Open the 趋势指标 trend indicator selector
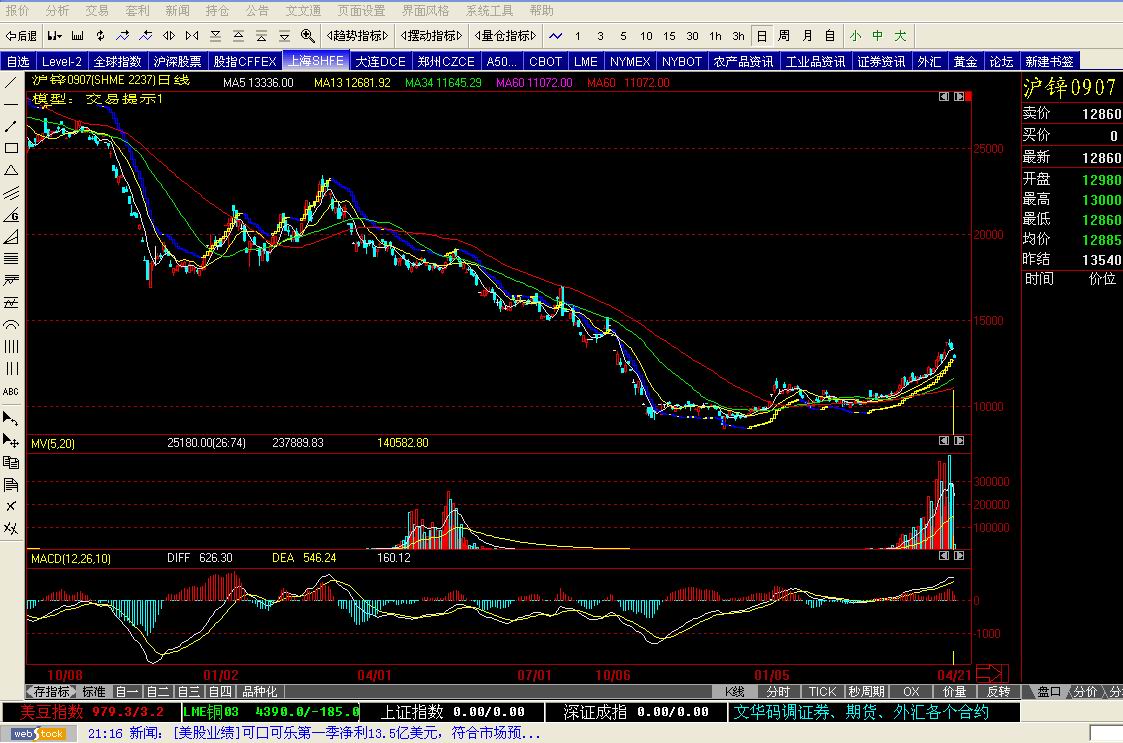This screenshot has height=743, width=1123. click(357, 36)
